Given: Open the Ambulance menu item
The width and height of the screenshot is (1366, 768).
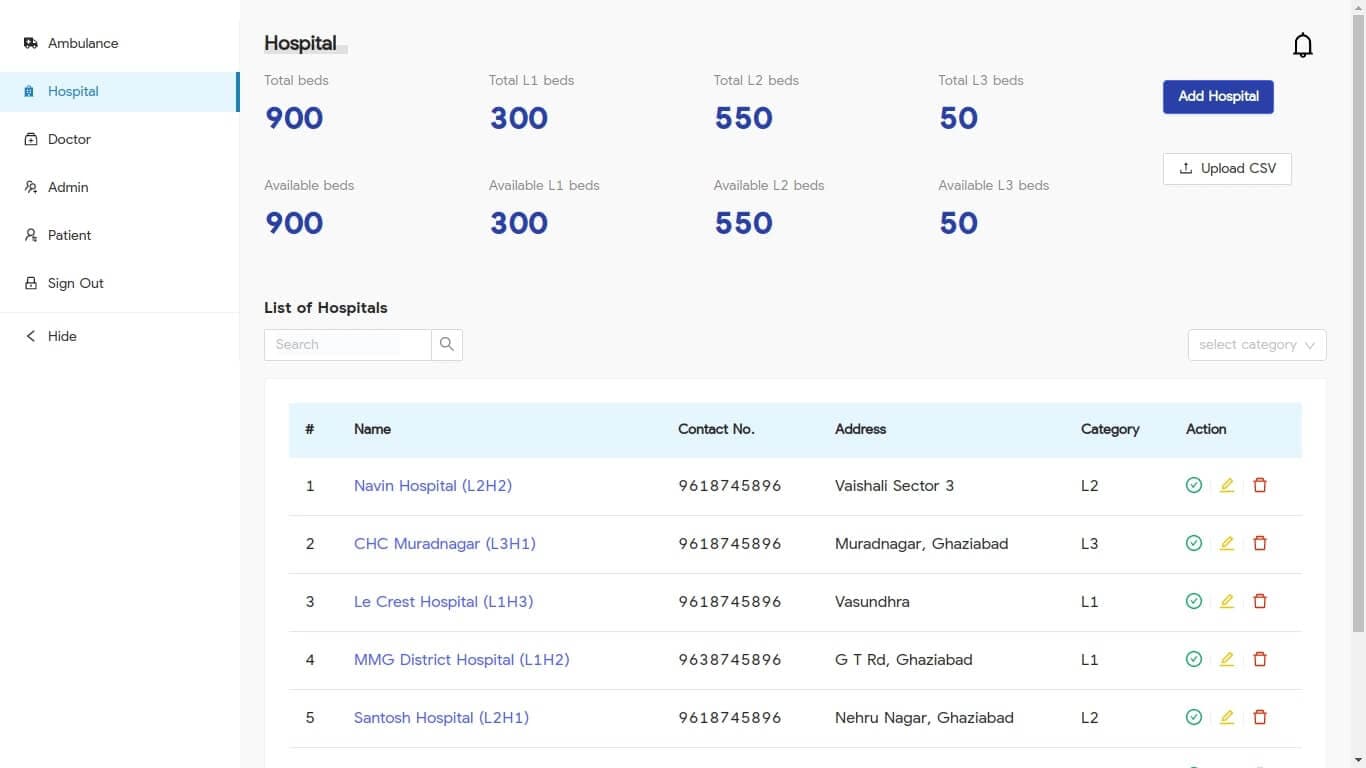Looking at the screenshot, I should (x=119, y=43).
